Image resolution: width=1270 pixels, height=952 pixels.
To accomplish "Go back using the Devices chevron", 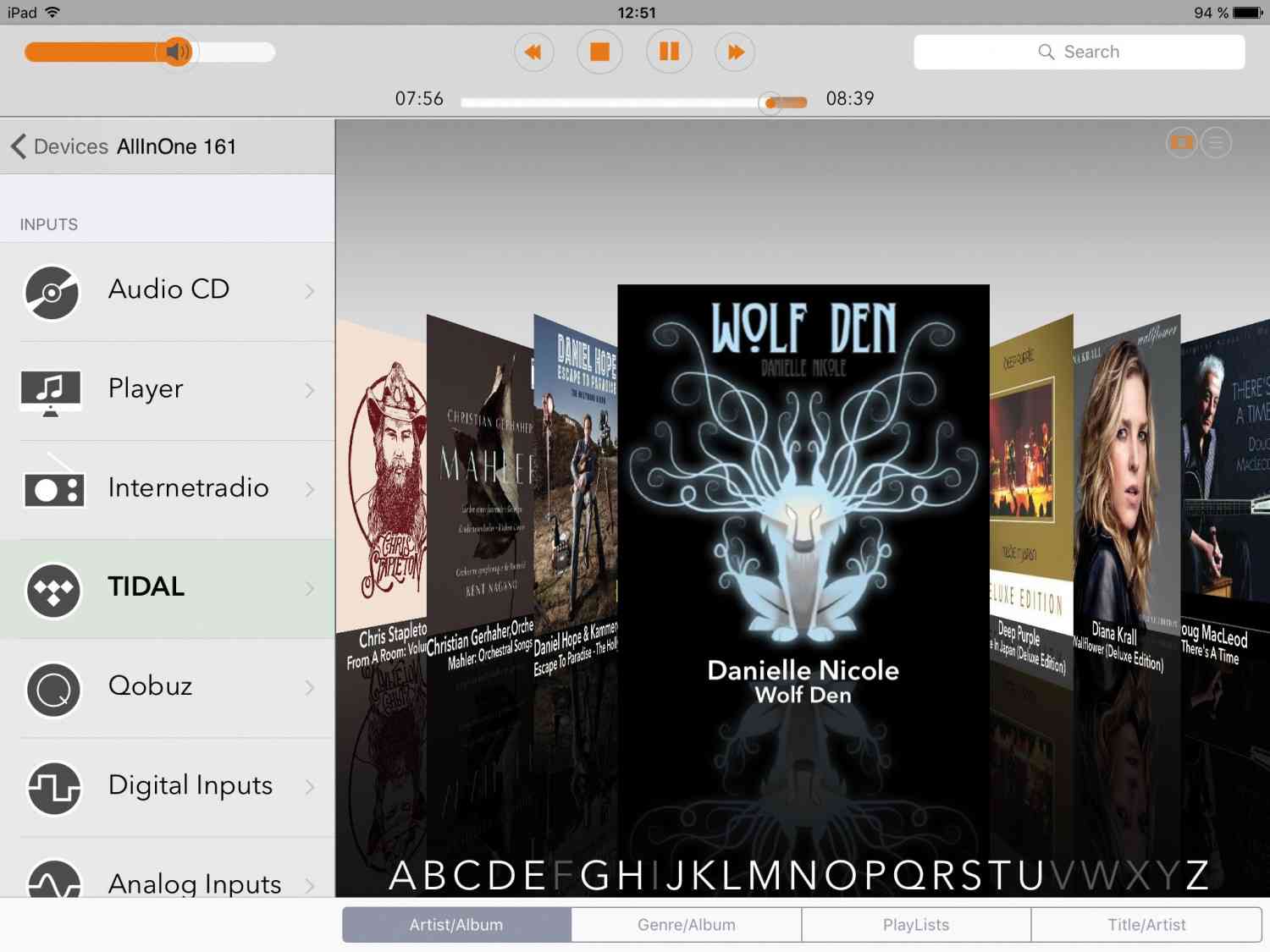I will click(19, 146).
